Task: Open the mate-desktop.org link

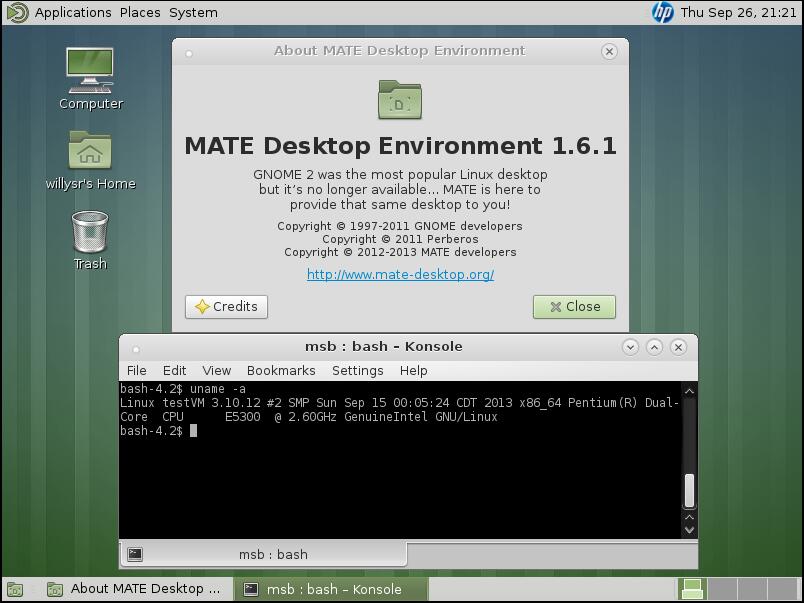Action: pyautogui.click(x=400, y=274)
